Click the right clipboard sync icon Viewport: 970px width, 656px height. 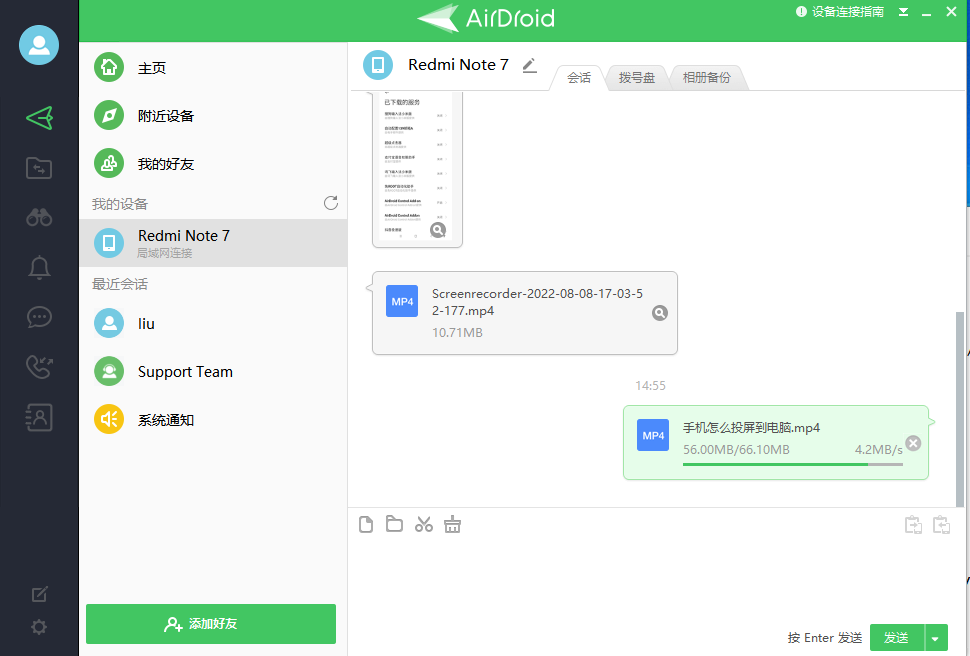[942, 525]
